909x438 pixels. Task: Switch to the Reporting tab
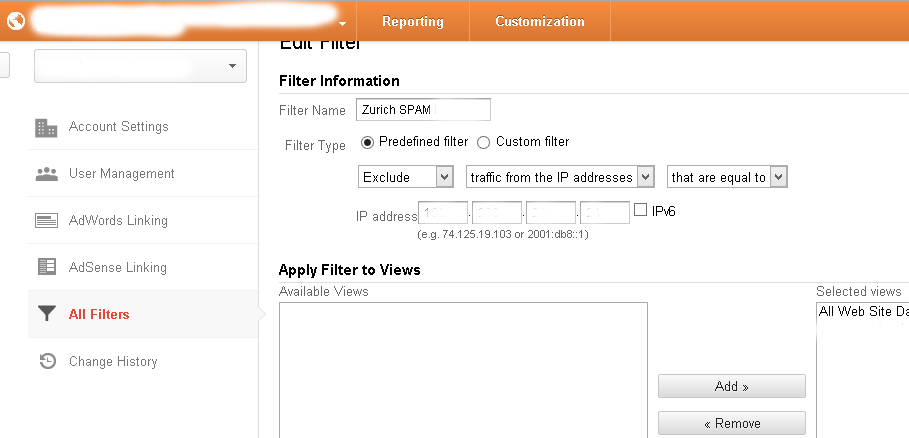413,21
